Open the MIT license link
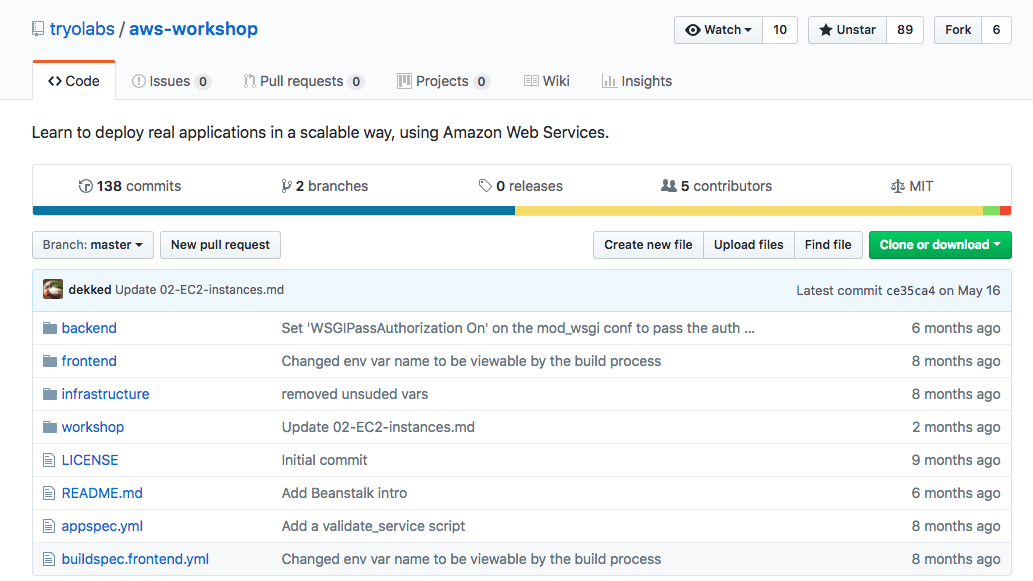Viewport: 1033px width, 581px height. click(x=912, y=186)
